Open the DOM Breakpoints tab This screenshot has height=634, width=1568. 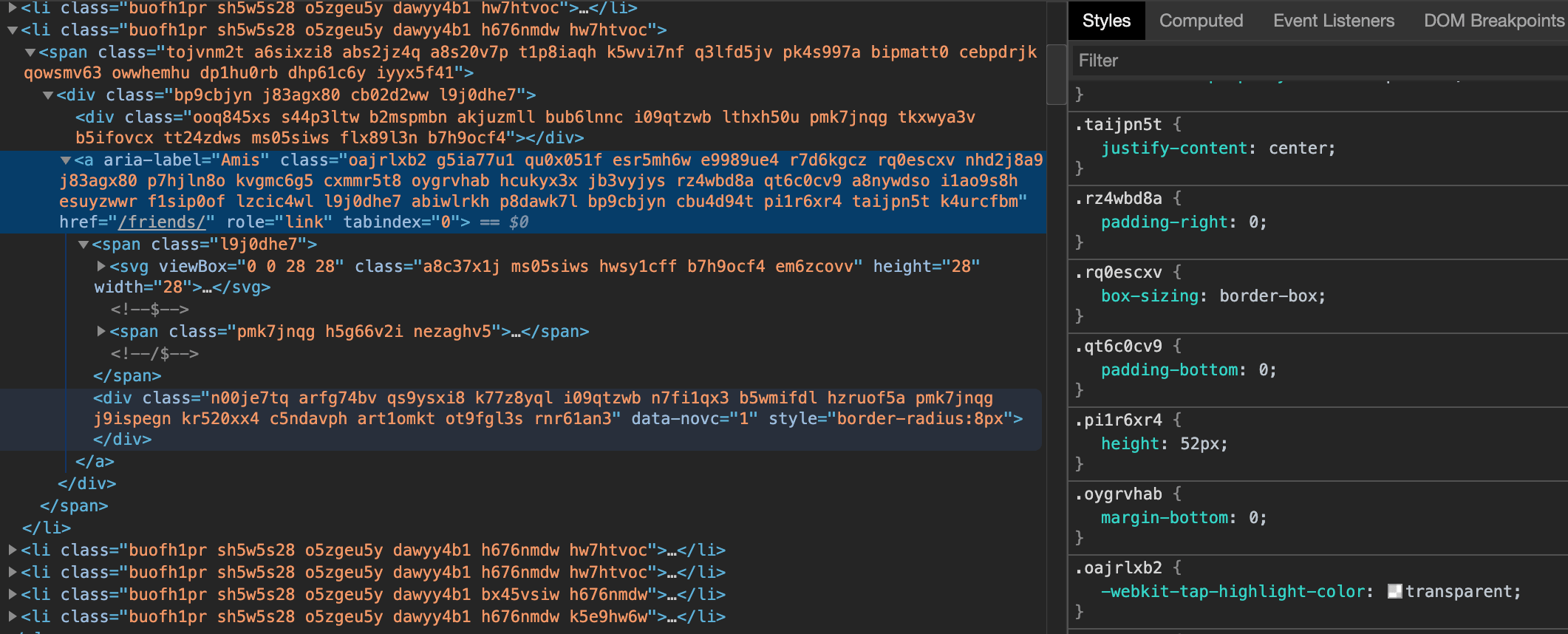[1493, 21]
